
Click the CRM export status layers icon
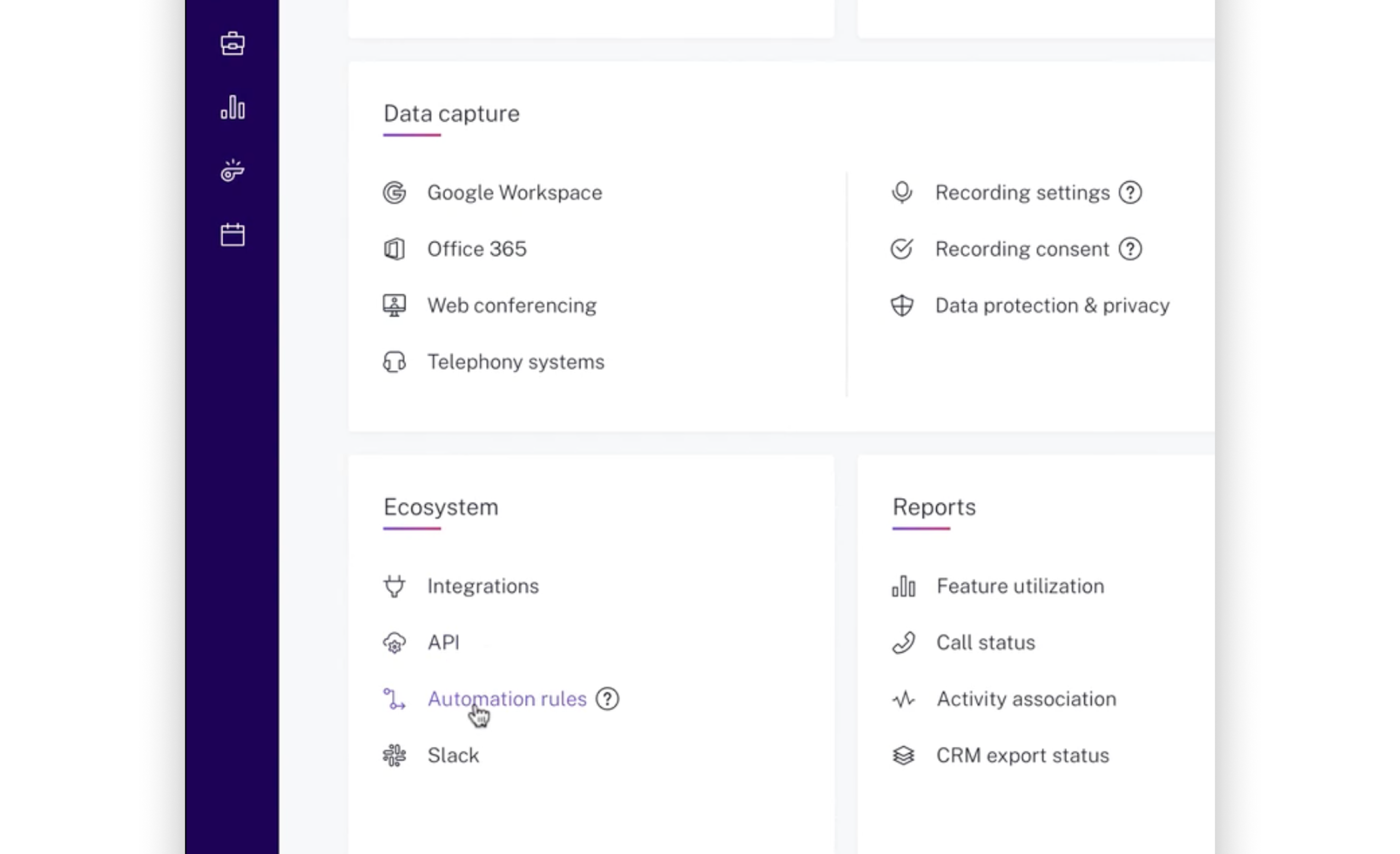(x=903, y=755)
